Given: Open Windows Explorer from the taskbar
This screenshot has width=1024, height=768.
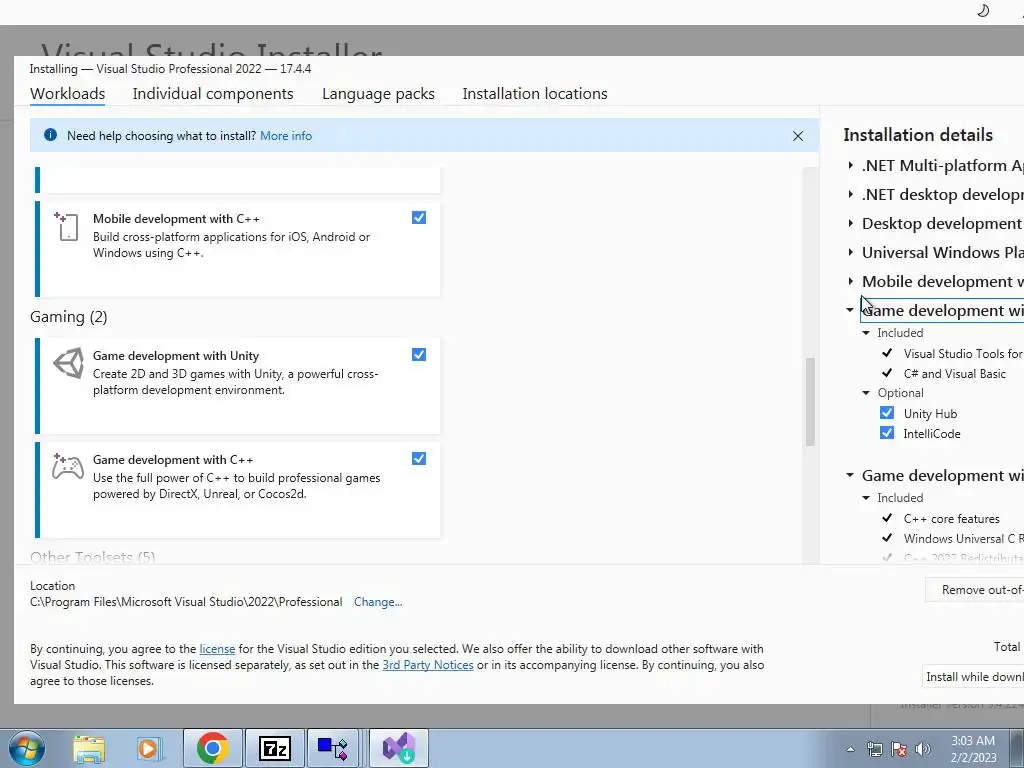Looking at the screenshot, I should click(89, 748).
